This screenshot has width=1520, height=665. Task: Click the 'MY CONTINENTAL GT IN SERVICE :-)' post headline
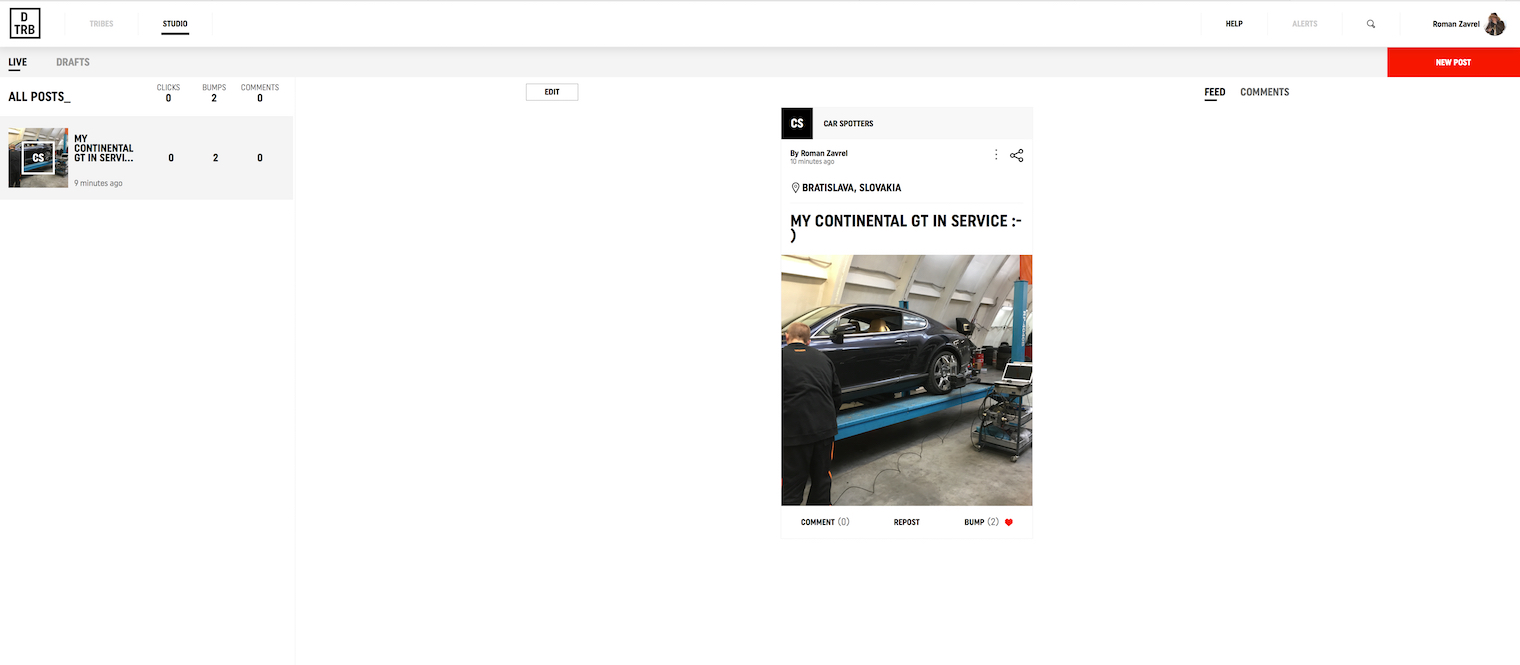click(906, 228)
